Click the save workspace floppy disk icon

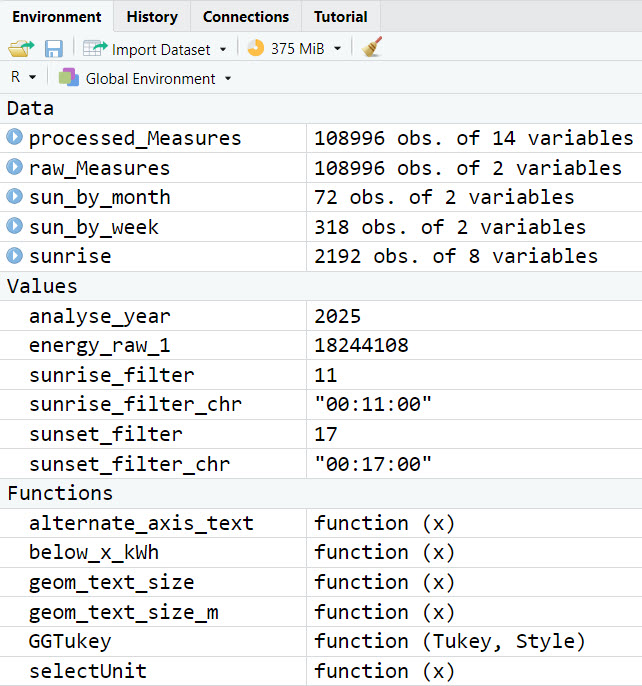[x=53, y=48]
